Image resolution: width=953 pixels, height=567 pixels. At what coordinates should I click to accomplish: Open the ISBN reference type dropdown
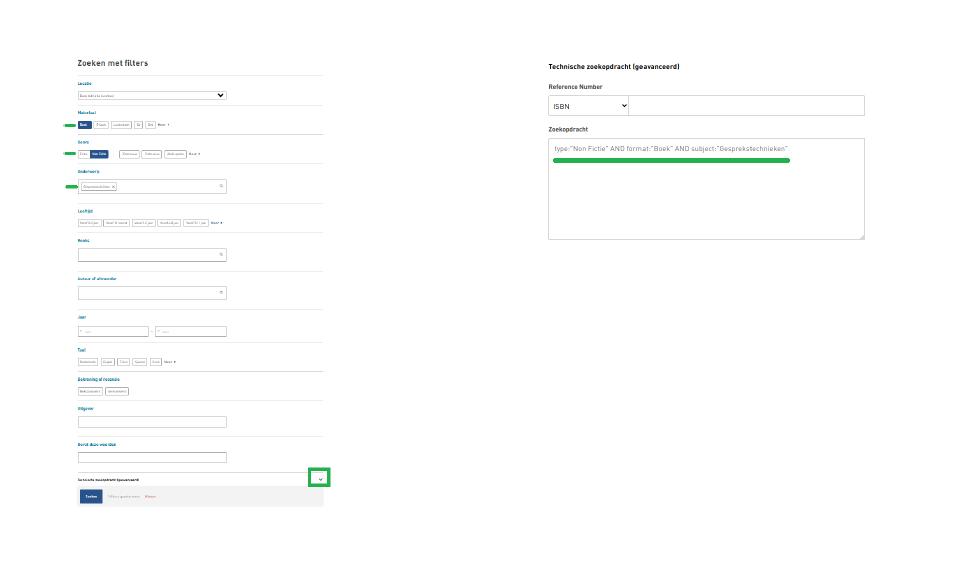(x=588, y=106)
